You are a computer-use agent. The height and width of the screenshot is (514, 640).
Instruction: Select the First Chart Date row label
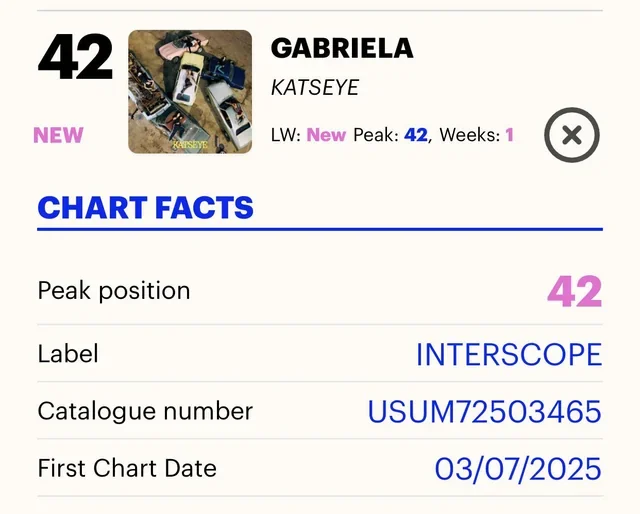click(127, 468)
